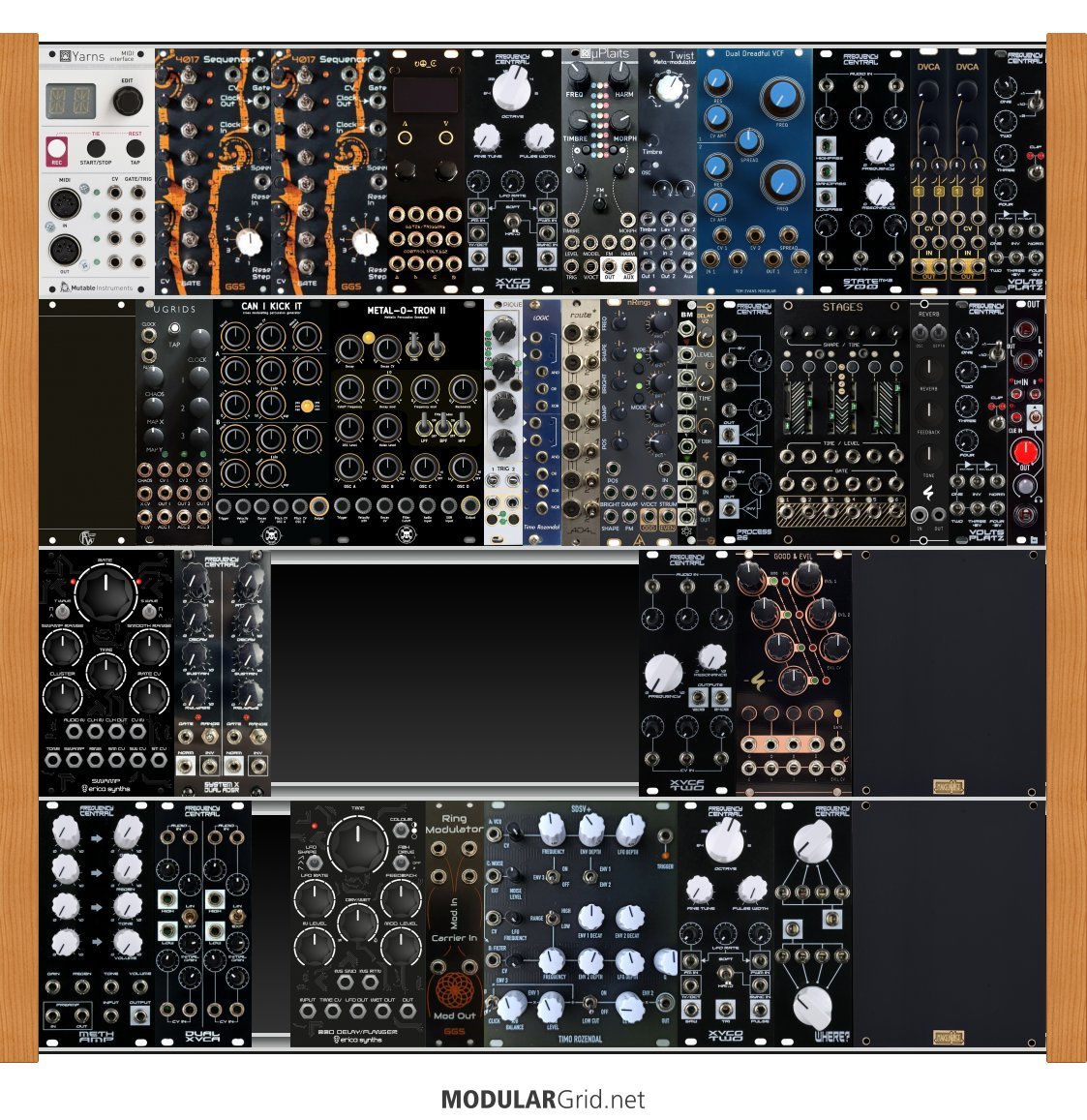Click the orange mandala emblem on Ring Modulator
Image resolution: width=1087 pixels, height=1120 pixels.
pos(454,990)
